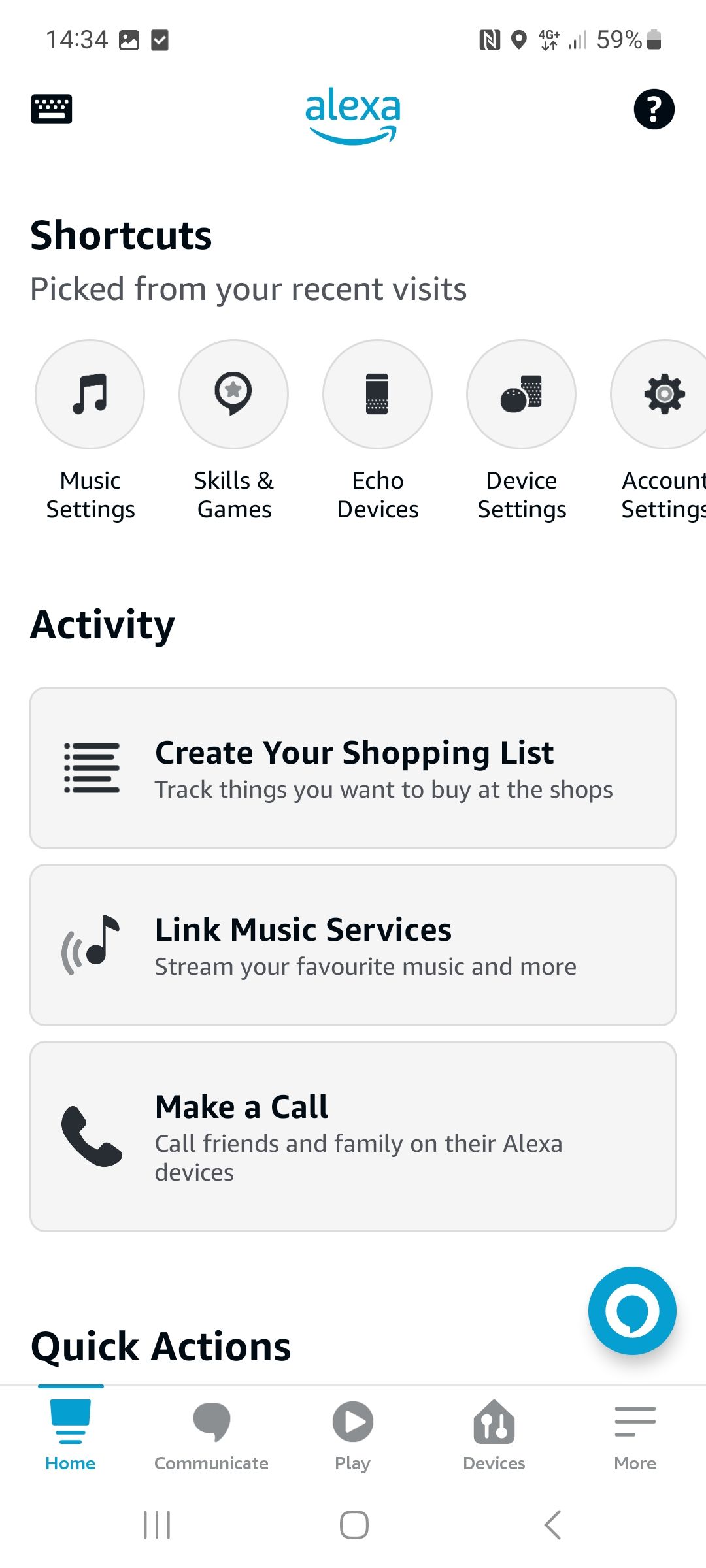Open Android recent apps button
Viewport: 706px width, 1568px height.
pyautogui.click(x=157, y=1525)
